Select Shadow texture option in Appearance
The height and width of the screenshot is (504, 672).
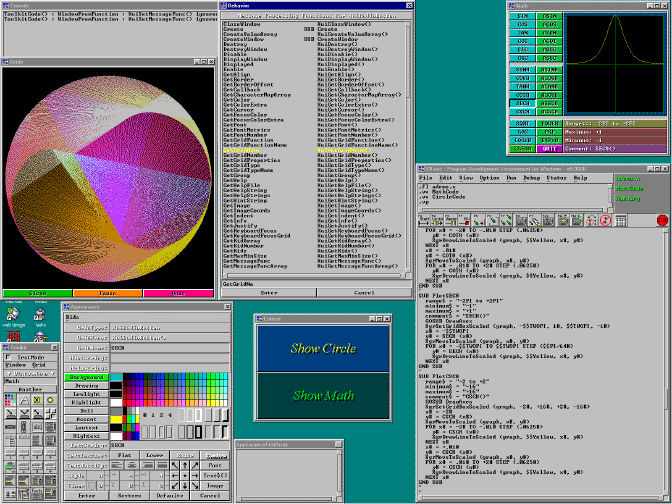(x=215, y=456)
